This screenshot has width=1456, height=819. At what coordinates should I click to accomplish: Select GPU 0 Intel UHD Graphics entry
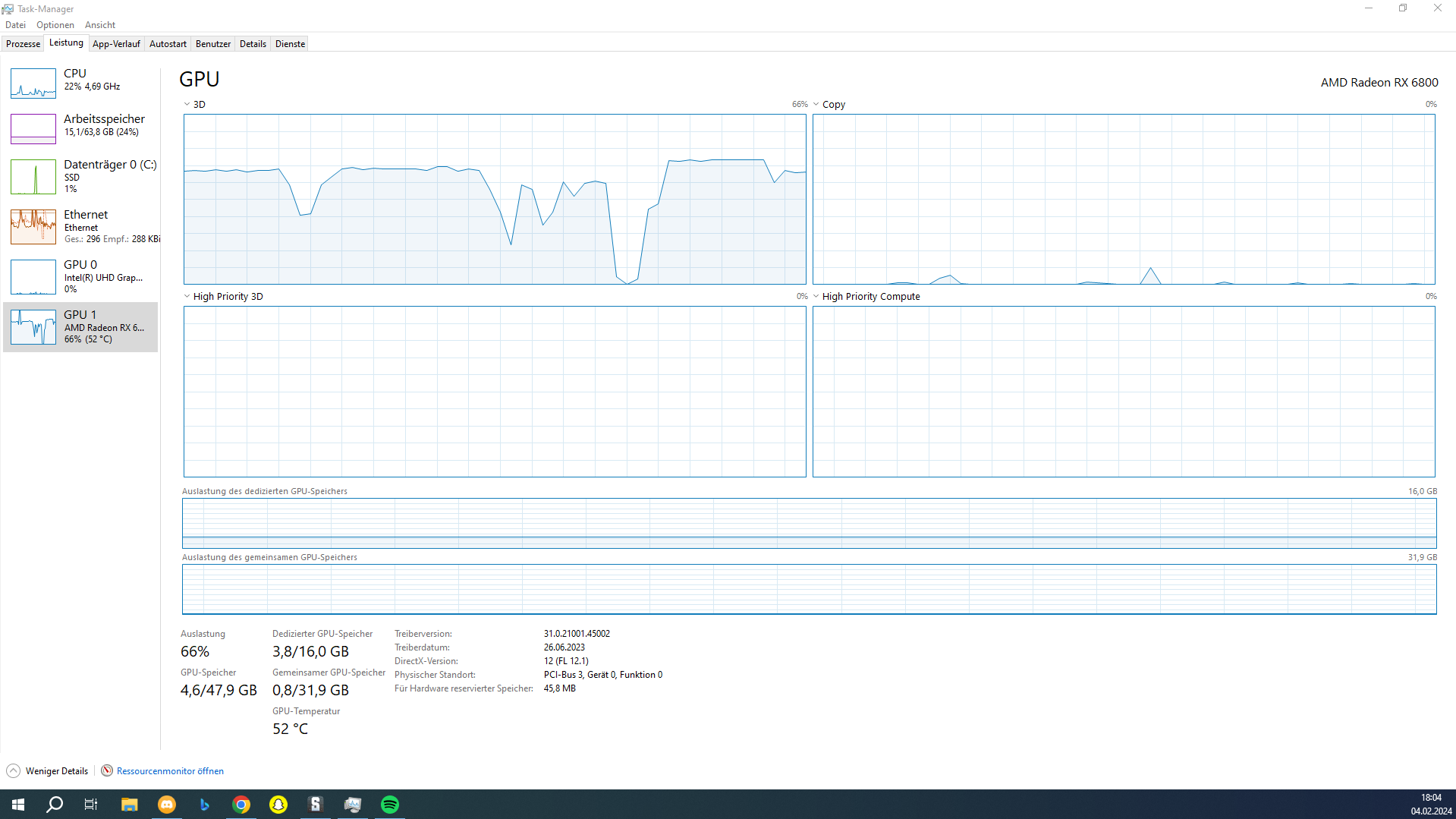(x=80, y=276)
